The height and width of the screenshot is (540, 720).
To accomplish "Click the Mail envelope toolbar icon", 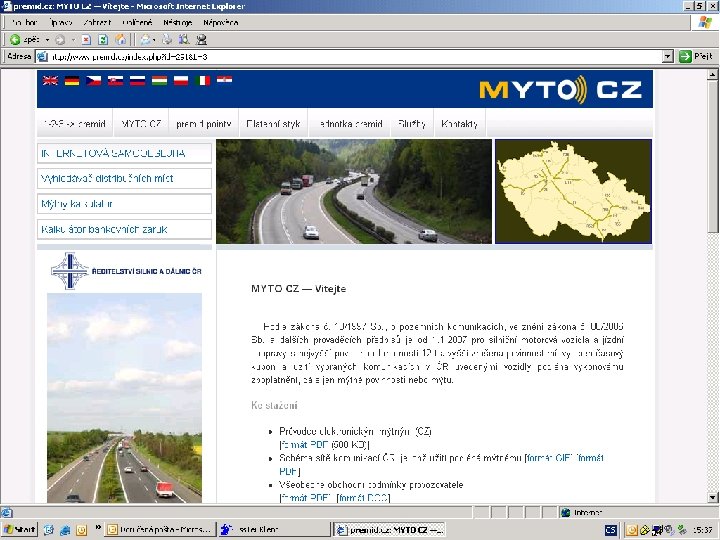I will [146, 40].
